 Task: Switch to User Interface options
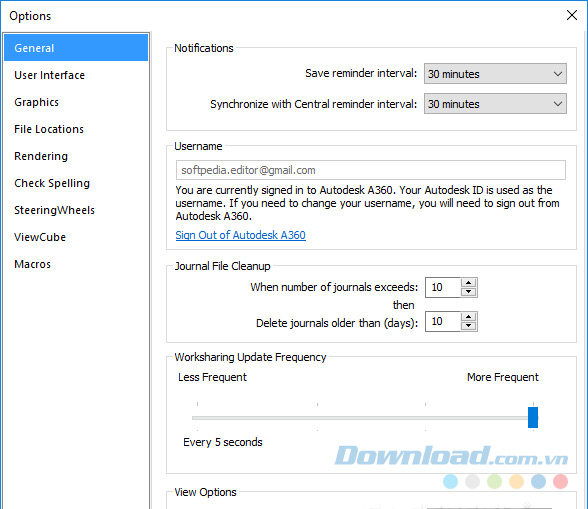[76, 75]
